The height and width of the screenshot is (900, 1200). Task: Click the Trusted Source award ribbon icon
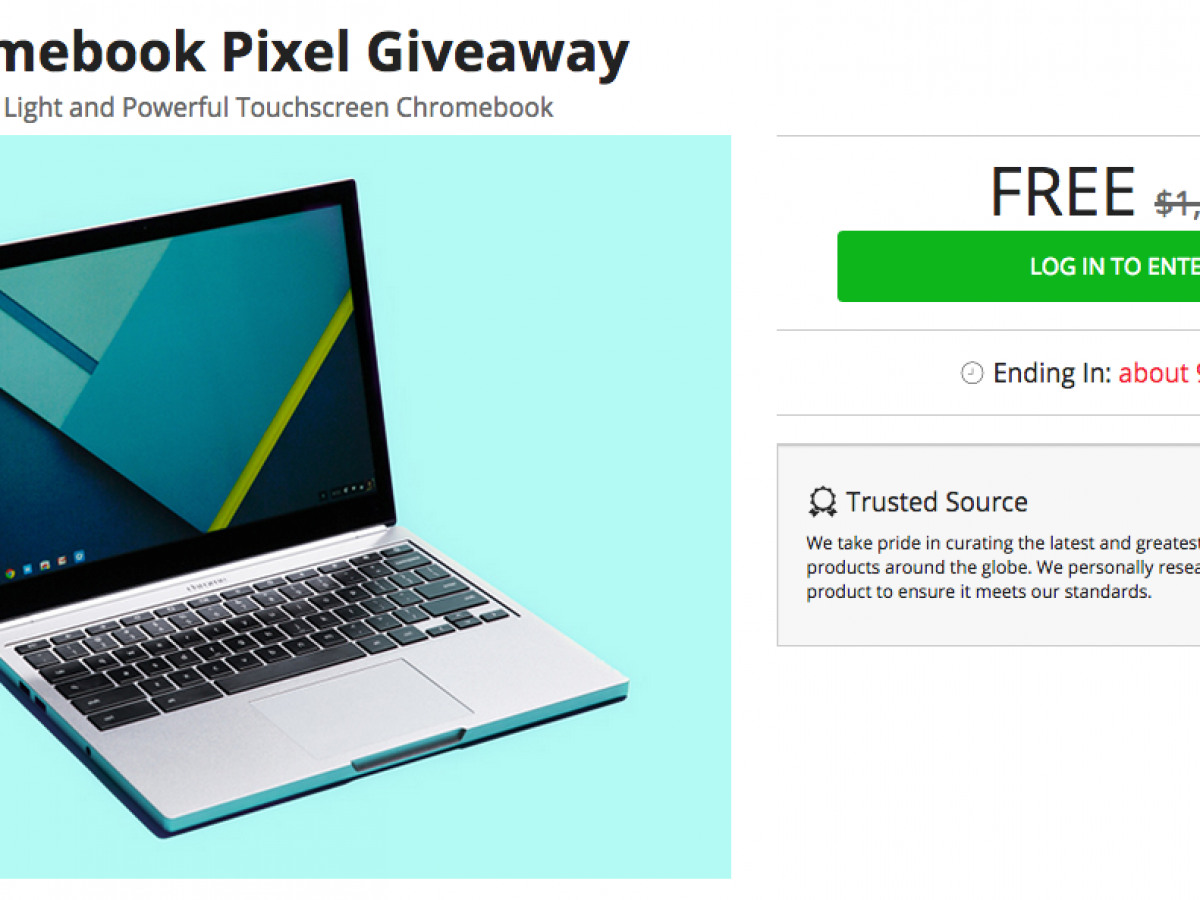[x=822, y=502]
